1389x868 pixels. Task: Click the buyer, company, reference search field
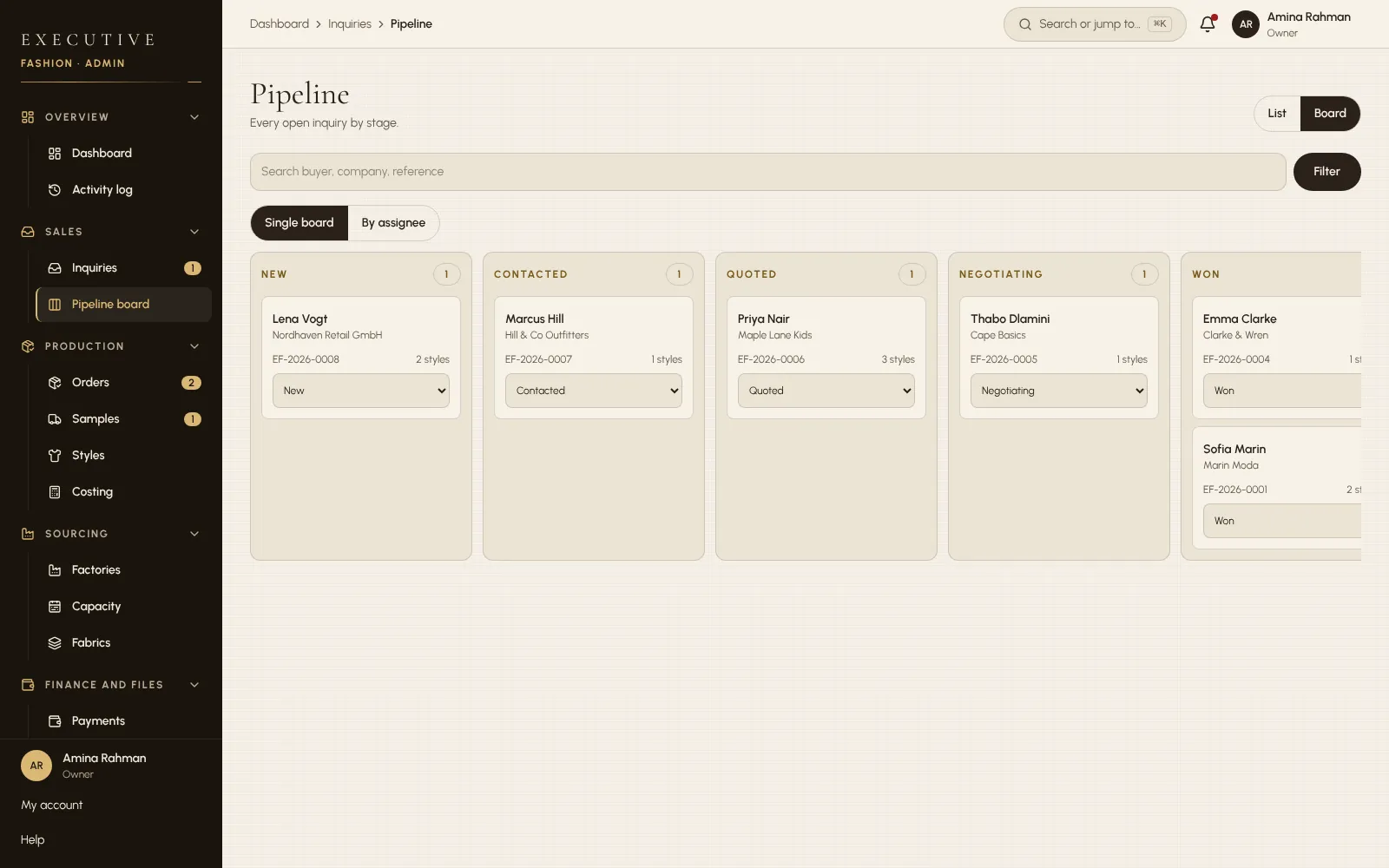point(768,172)
